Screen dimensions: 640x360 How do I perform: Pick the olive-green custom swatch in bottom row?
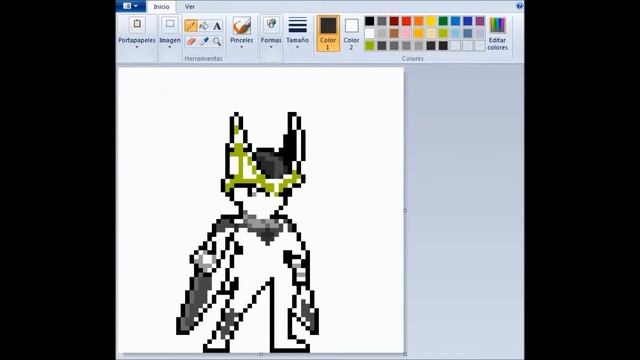pos(369,46)
